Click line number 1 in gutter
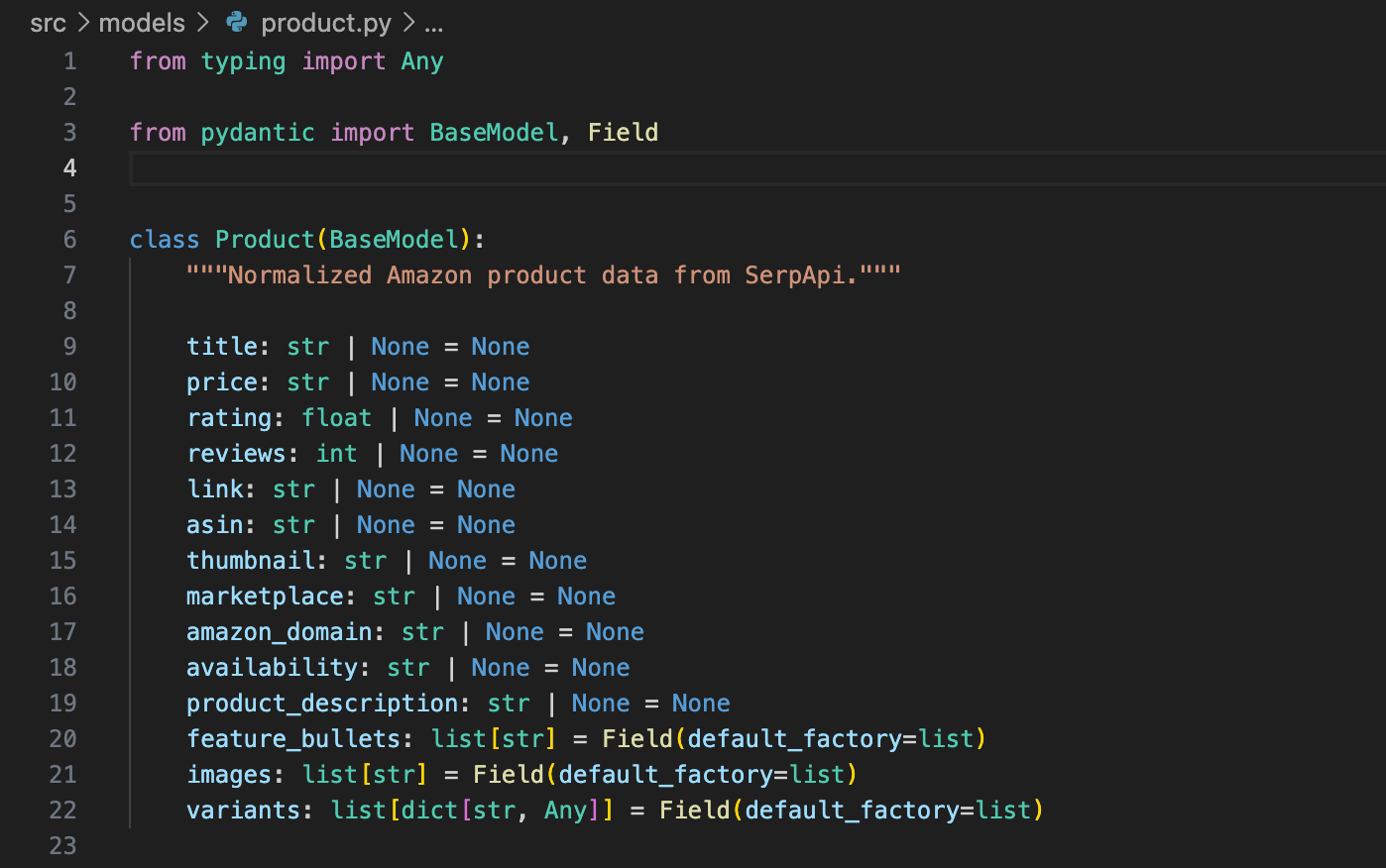The width and height of the screenshot is (1386, 868). (x=69, y=61)
